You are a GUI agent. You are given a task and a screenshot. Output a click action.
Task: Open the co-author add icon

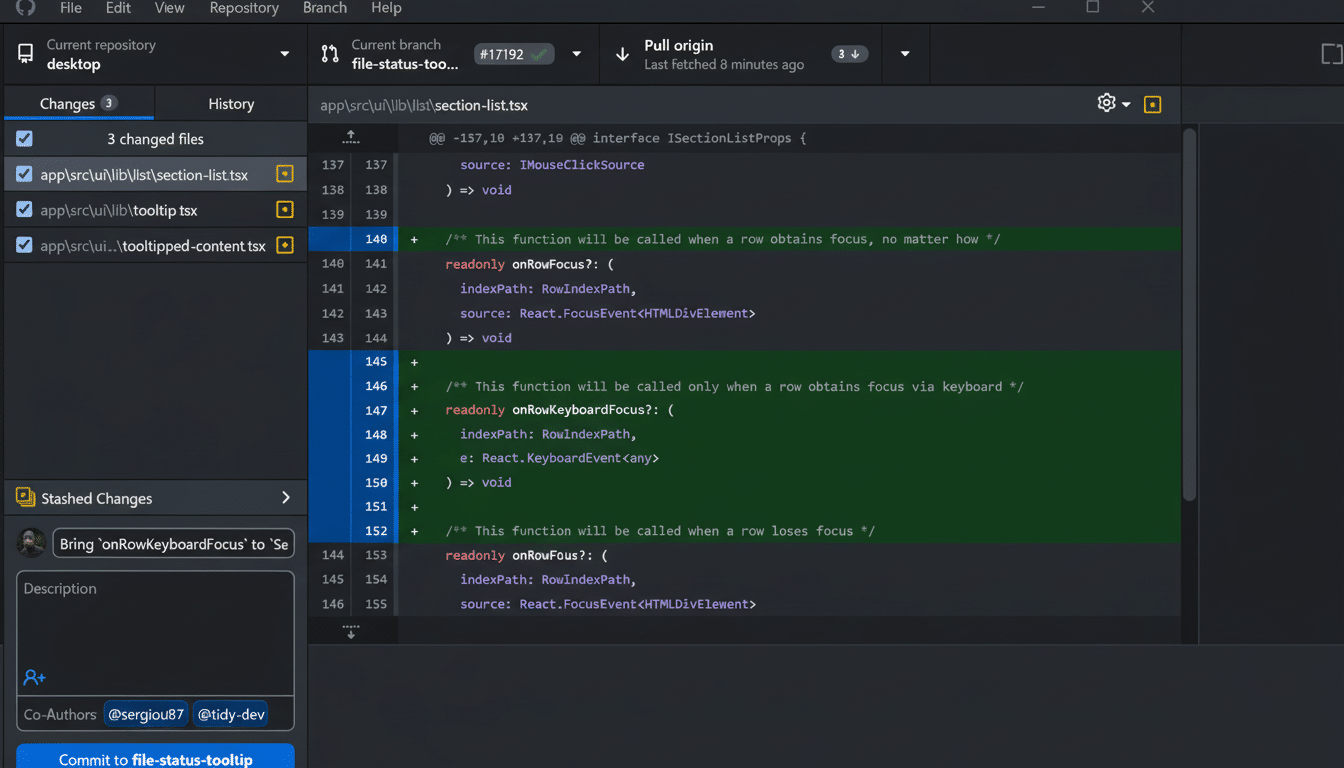34,678
